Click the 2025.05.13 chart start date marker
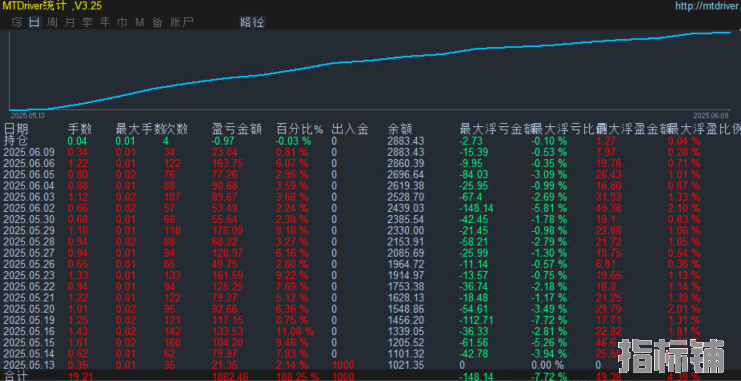 pos(27,115)
